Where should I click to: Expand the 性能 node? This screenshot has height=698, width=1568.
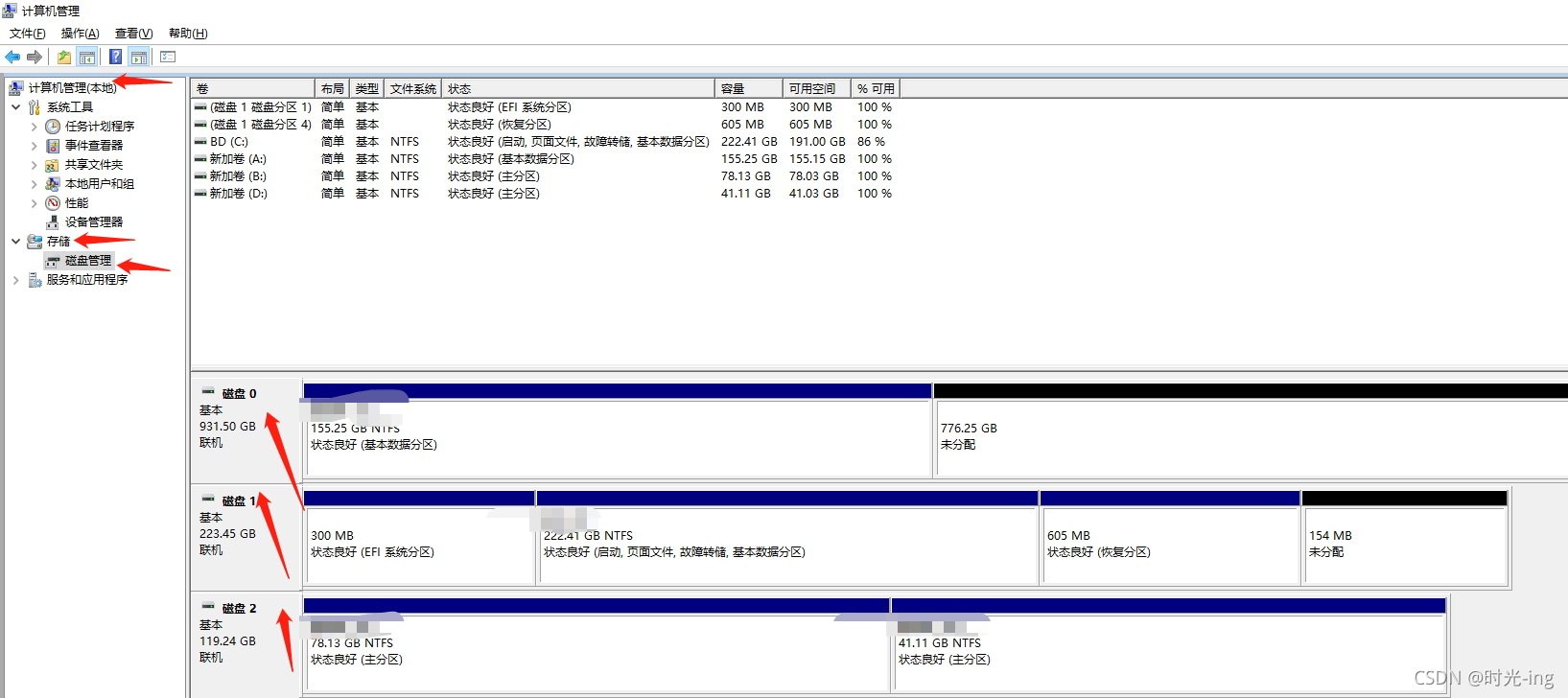click(x=34, y=203)
